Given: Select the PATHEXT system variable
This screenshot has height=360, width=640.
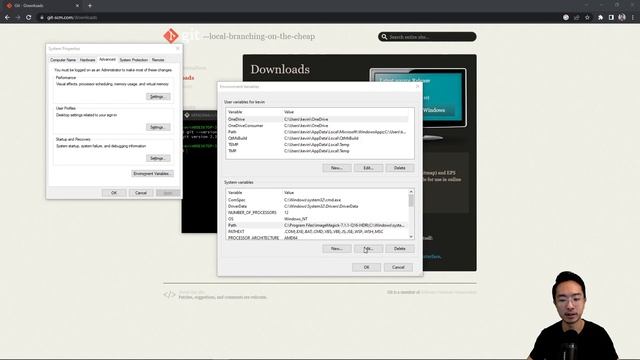Looking at the screenshot, I should coord(317,231).
